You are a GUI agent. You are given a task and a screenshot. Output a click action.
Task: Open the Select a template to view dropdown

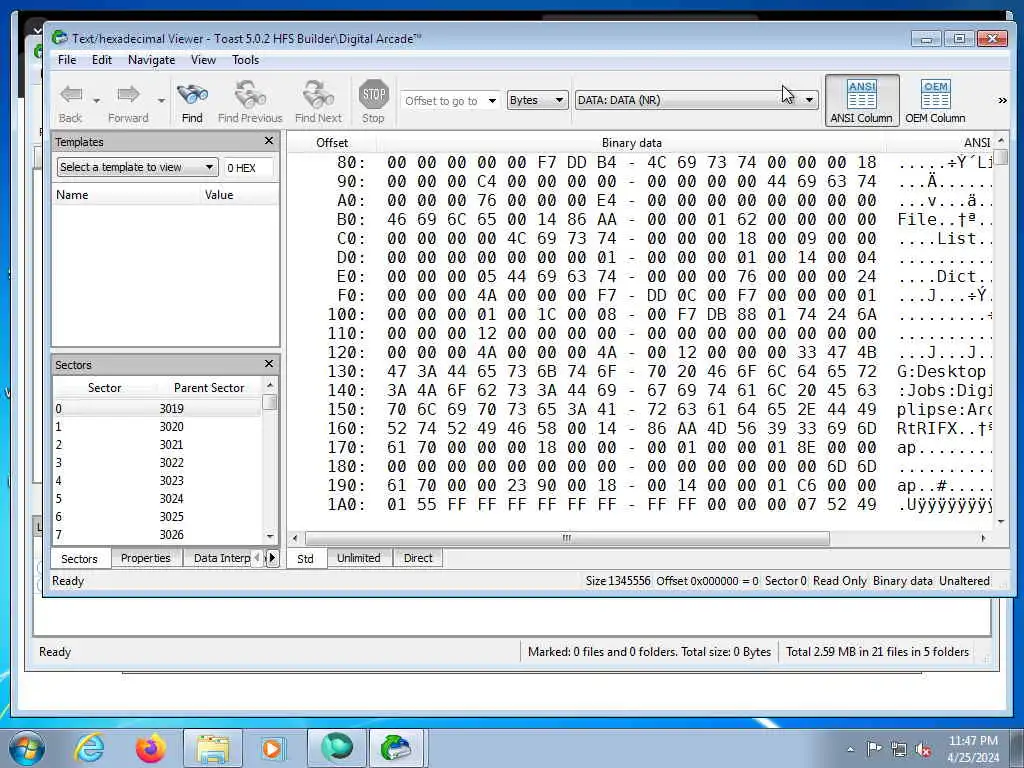point(209,167)
